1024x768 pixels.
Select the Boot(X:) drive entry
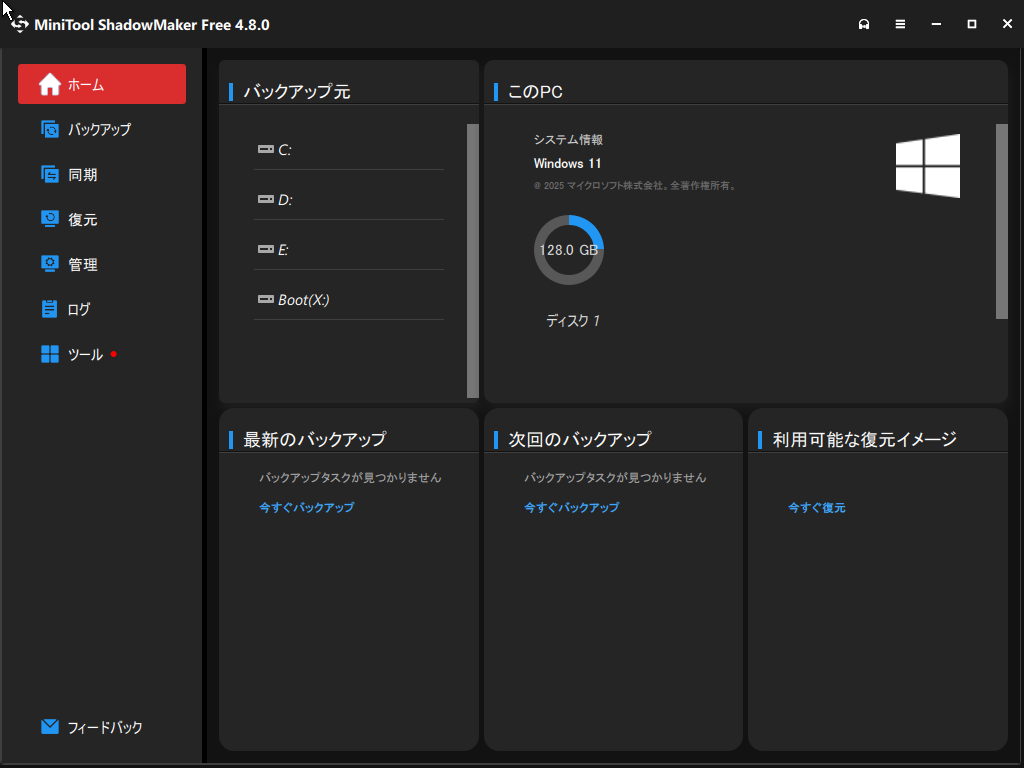point(302,300)
